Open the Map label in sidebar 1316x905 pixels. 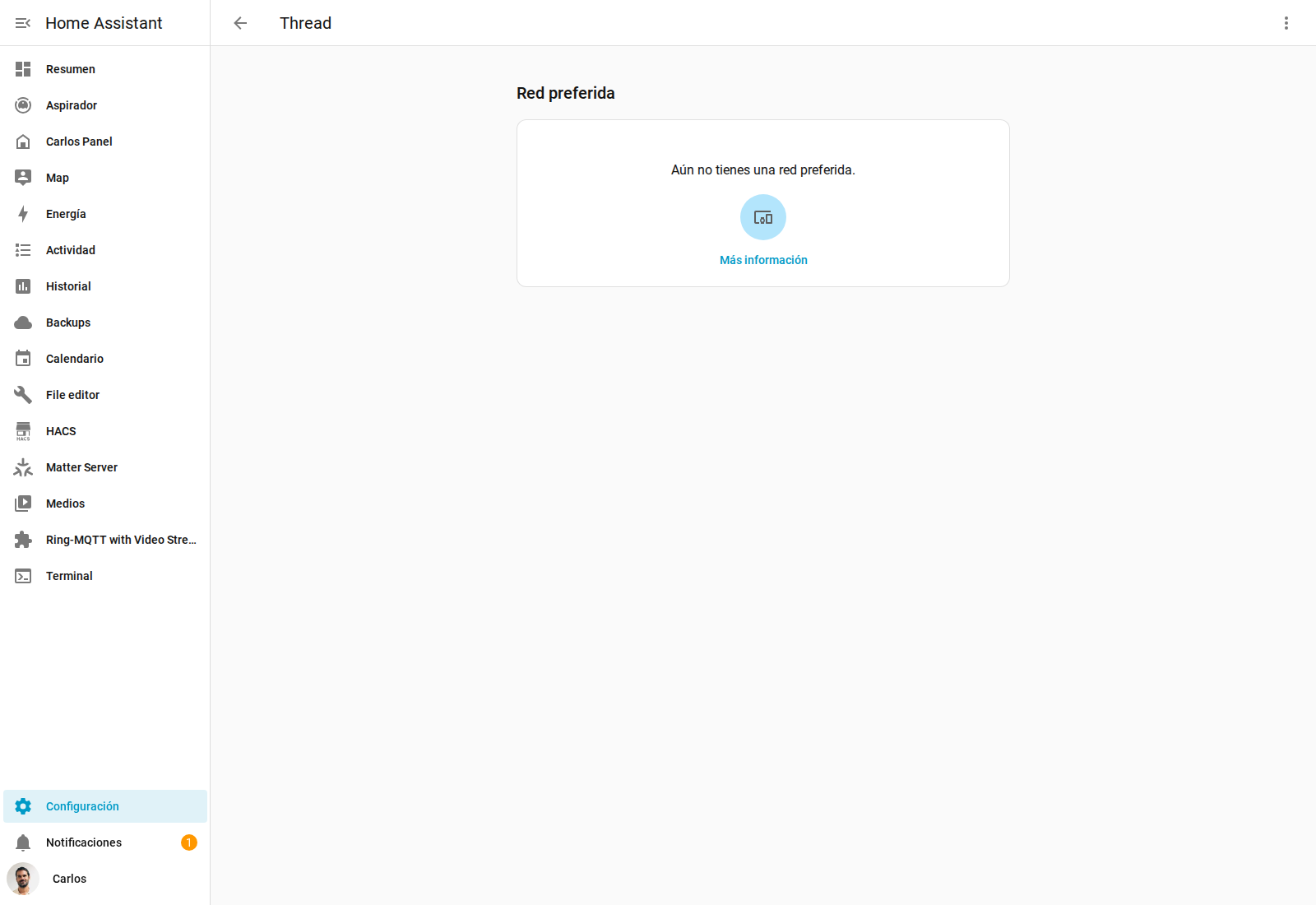point(58,178)
